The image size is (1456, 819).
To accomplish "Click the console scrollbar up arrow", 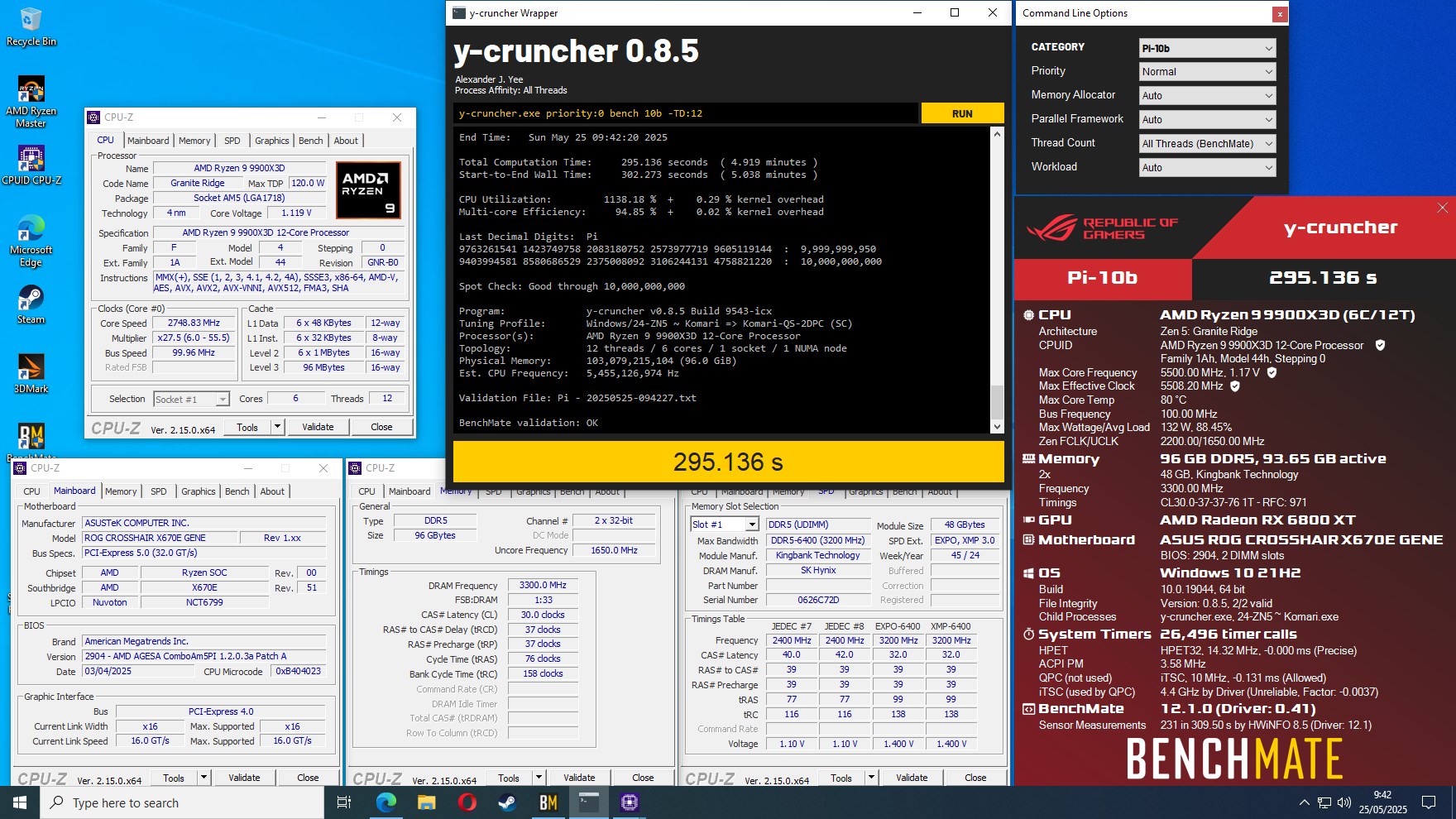I will pyautogui.click(x=997, y=134).
